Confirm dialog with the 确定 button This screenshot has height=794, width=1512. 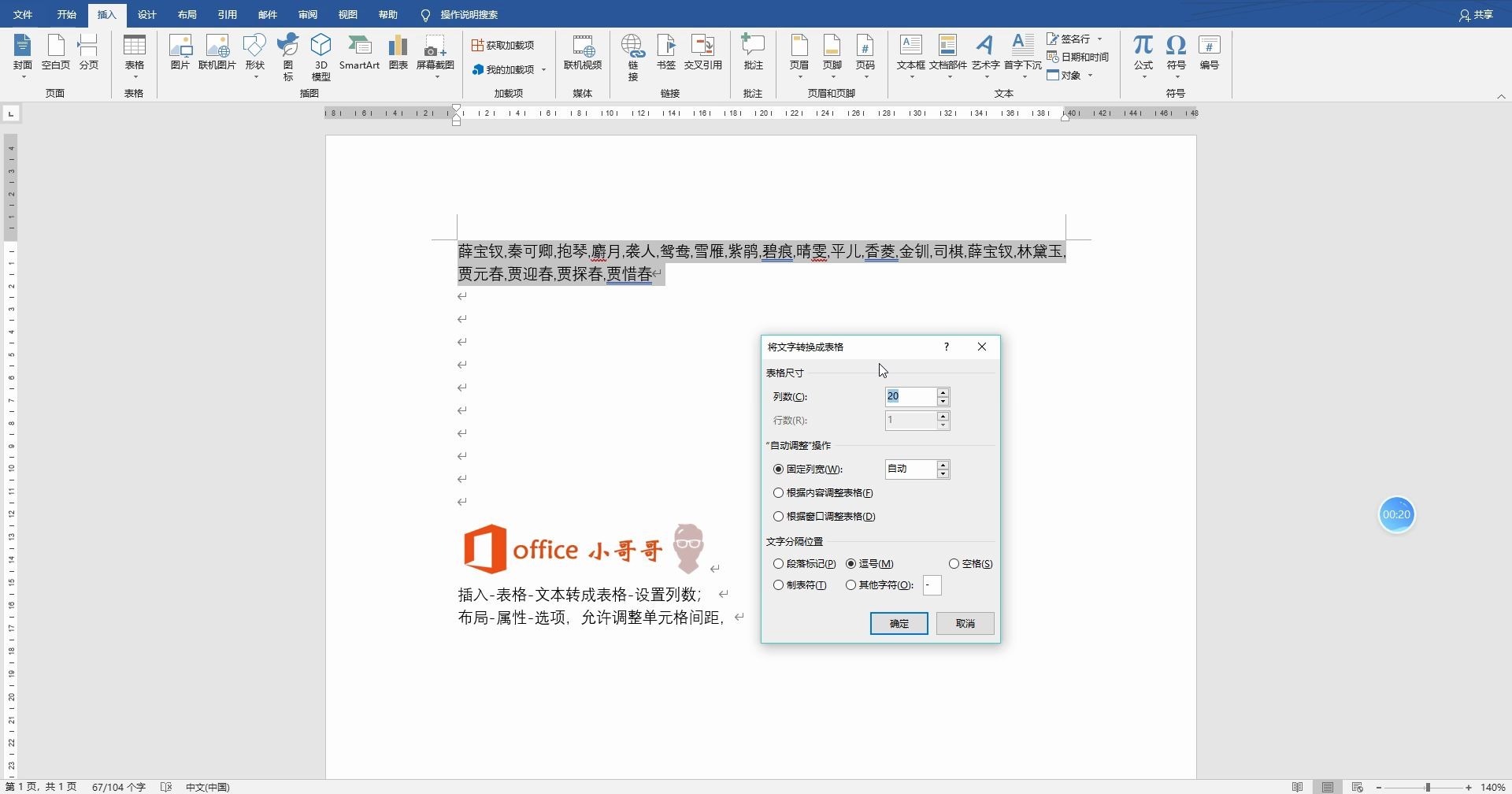(x=899, y=623)
